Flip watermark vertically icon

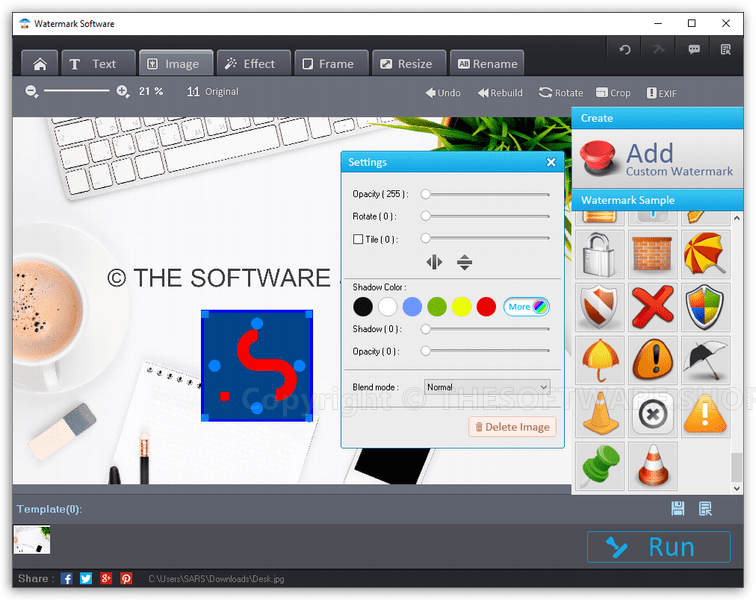tap(464, 262)
